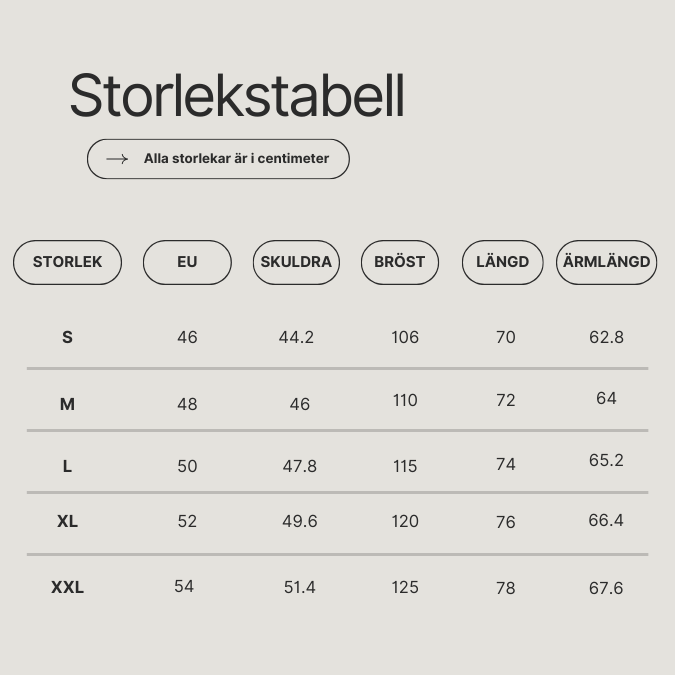Click the 67.6 sleeve value for XXL
Viewport: 675px width, 675px height.
point(606,588)
